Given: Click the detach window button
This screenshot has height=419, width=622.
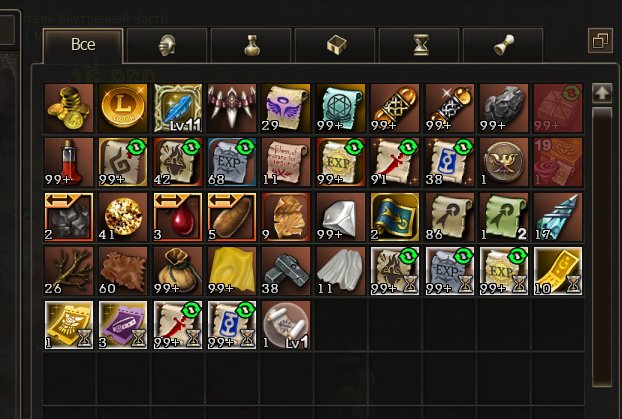Looking at the screenshot, I should pyautogui.click(x=600, y=40).
